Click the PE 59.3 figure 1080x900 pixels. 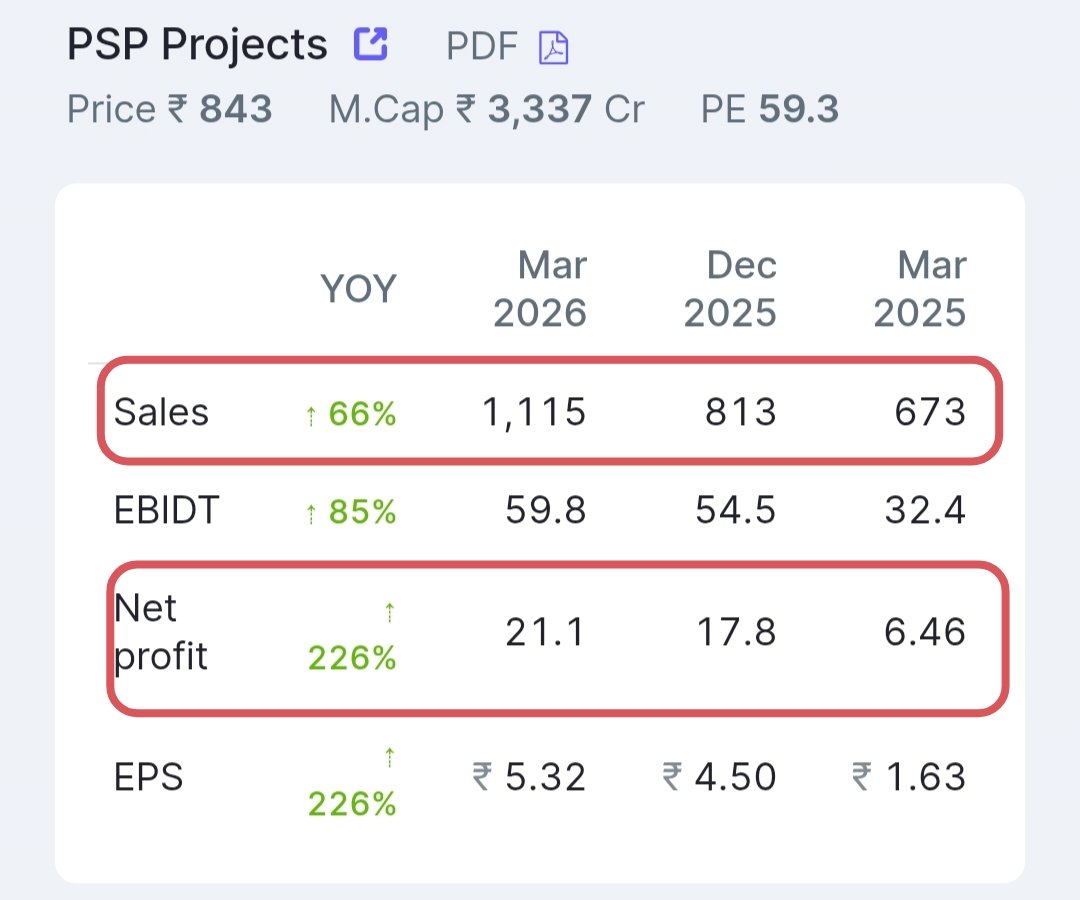coord(770,109)
